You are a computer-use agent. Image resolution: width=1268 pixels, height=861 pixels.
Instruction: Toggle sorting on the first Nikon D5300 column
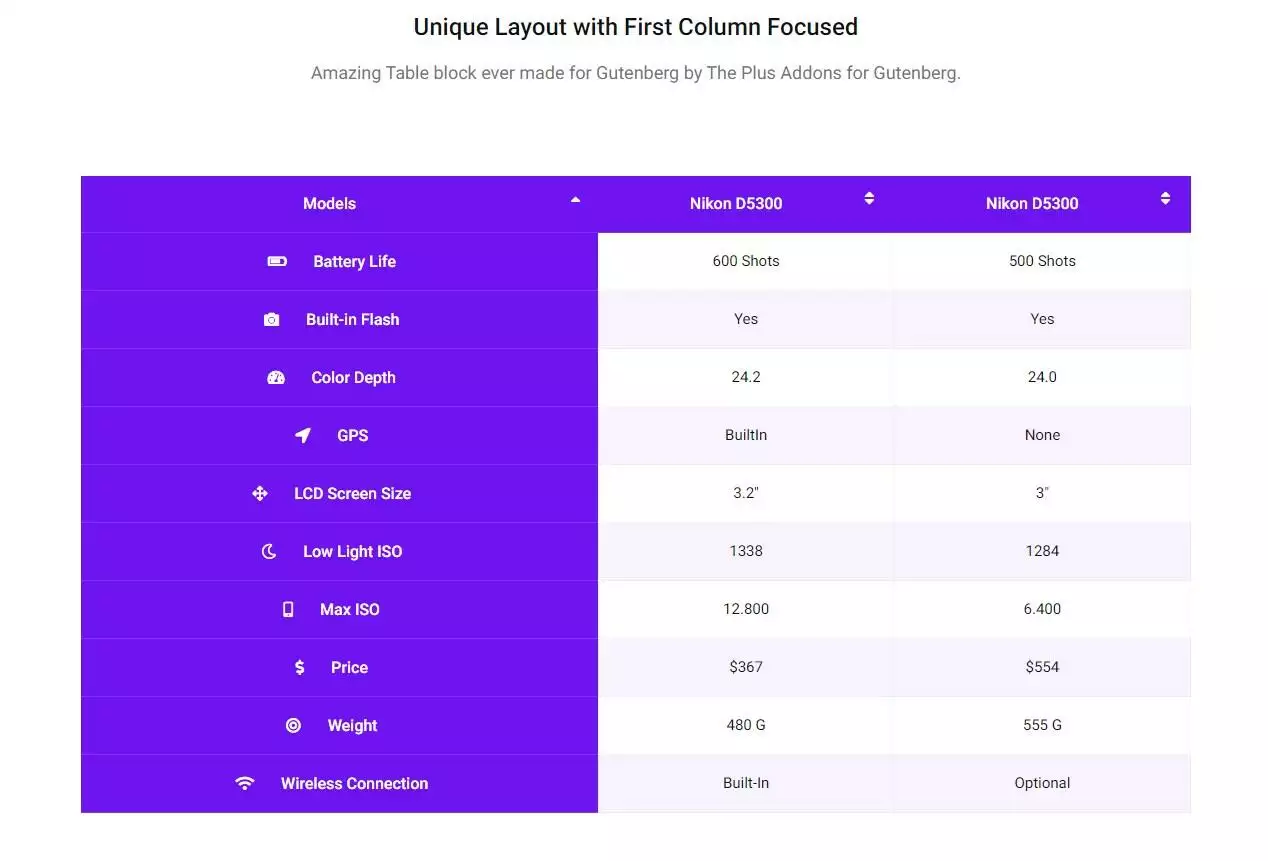[869, 198]
